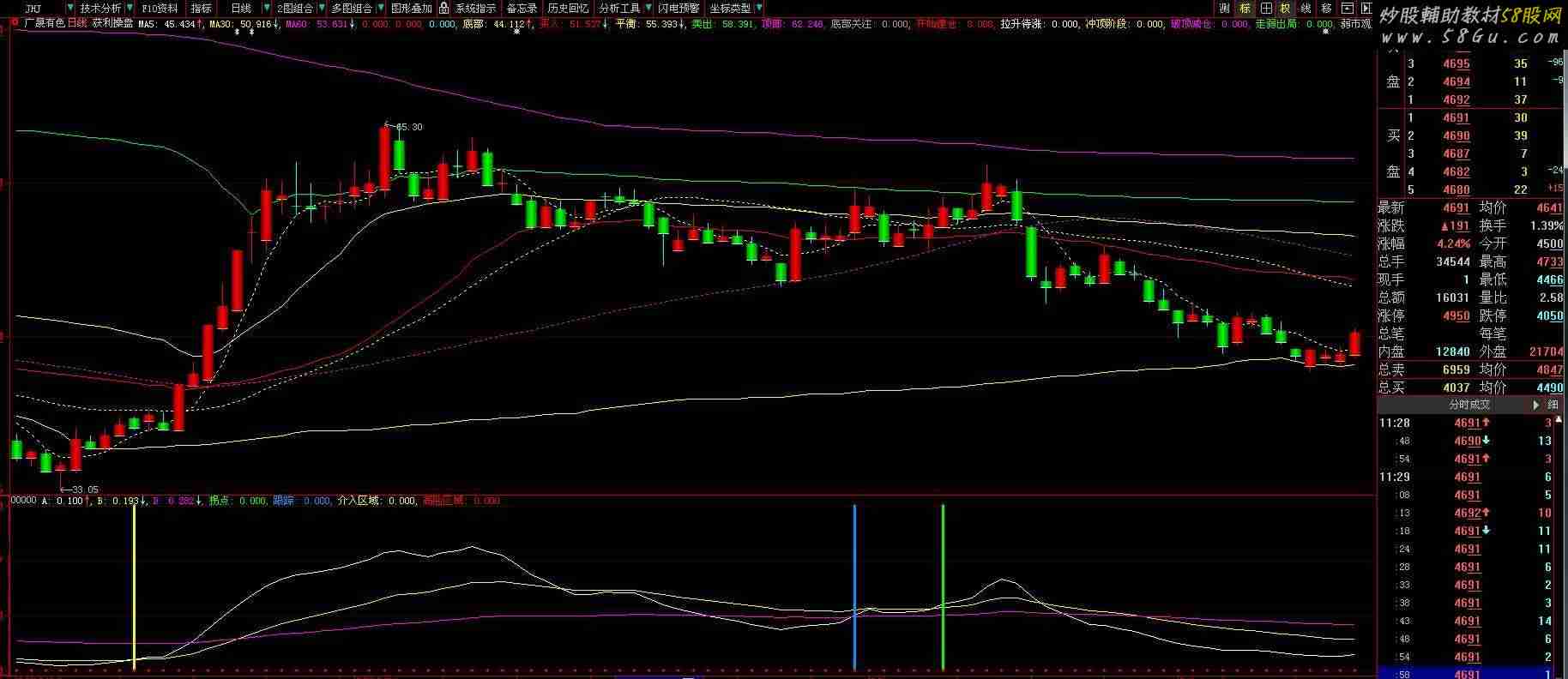Image resolution: width=1568 pixels, height=679 pixels.
Task: Click the 图形叠加 overlay button
Action: pyautogui.click(x=412, y=8)
